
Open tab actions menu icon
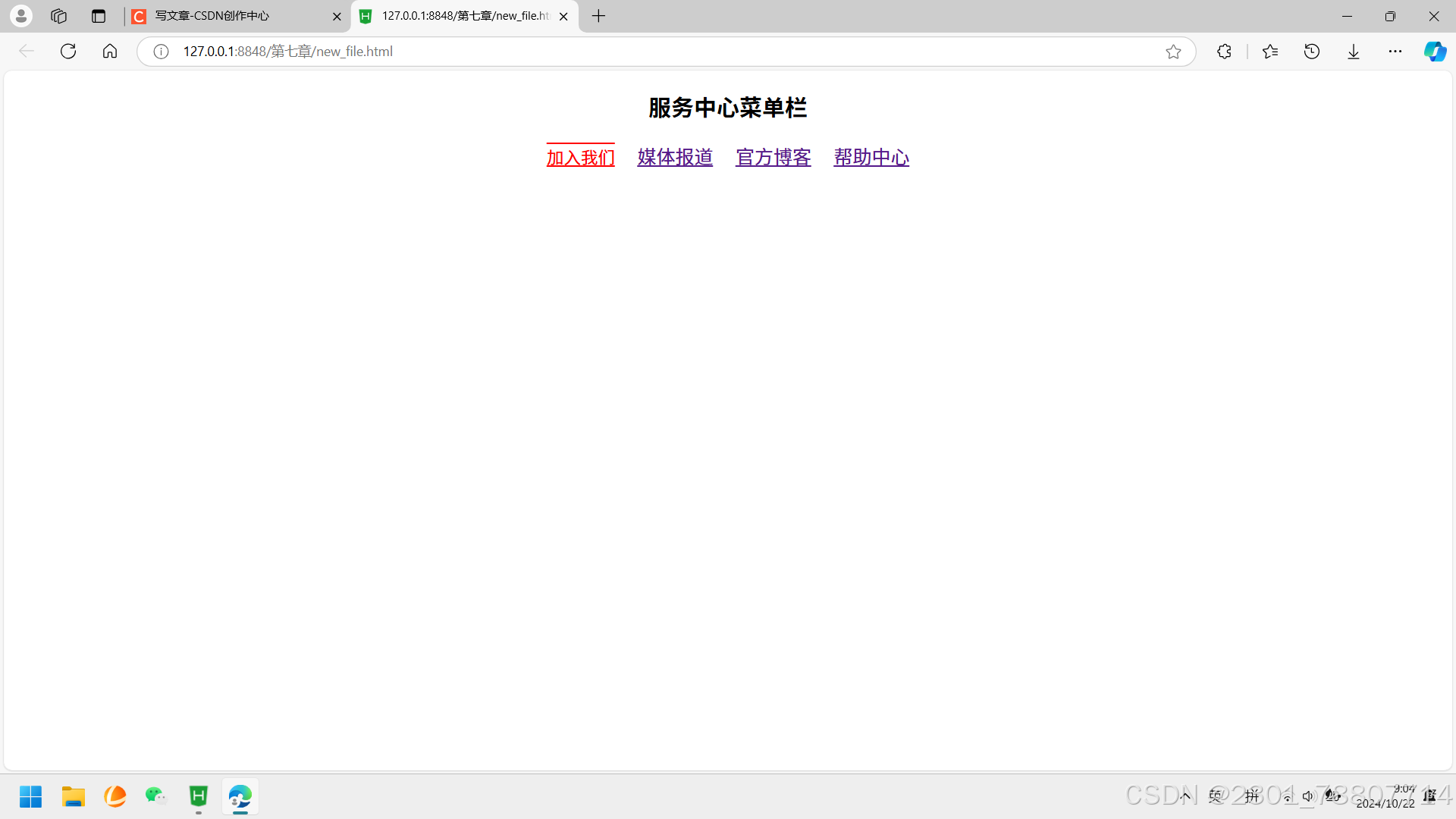pyautogui.click(x=99, y=16)
